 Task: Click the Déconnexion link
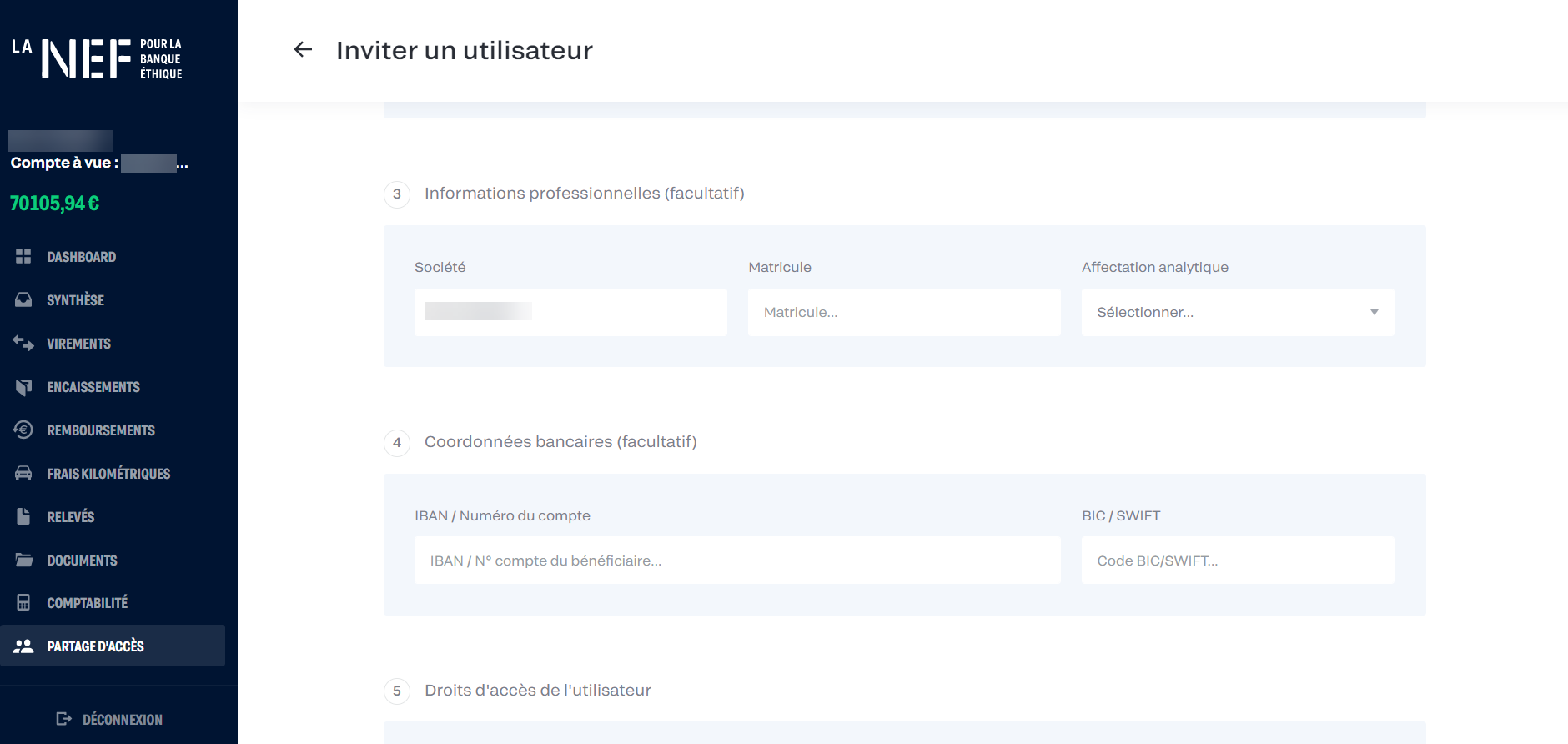(x=122, y=720)
